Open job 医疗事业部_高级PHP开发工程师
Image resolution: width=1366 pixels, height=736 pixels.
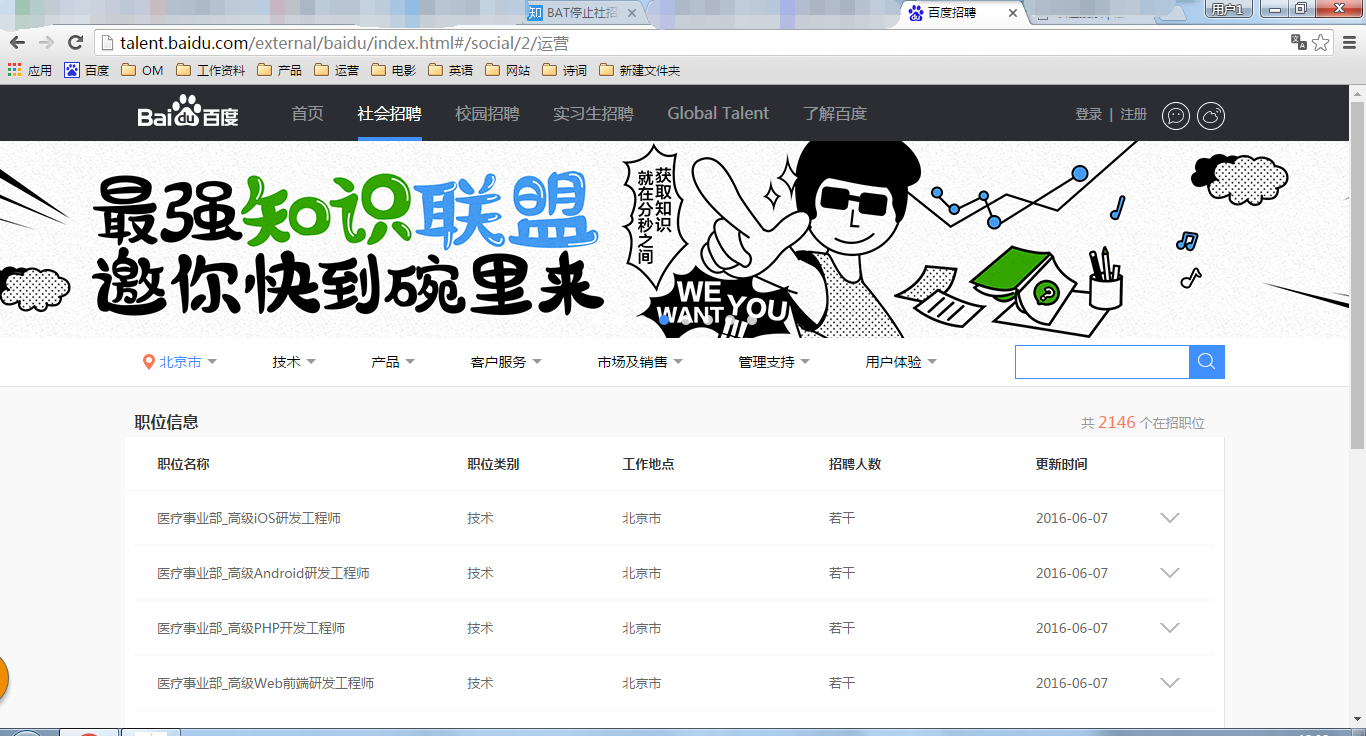point(251,628)
